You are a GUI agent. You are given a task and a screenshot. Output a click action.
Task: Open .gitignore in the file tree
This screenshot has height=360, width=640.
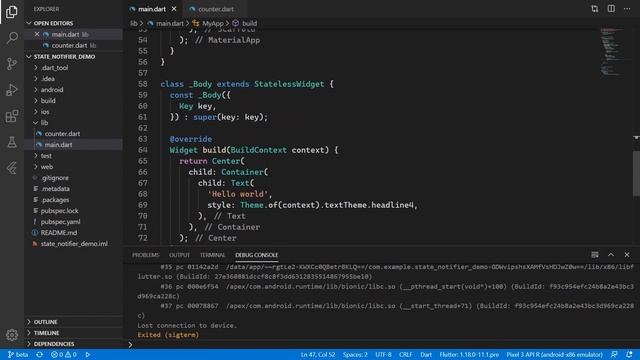(73, 178)
